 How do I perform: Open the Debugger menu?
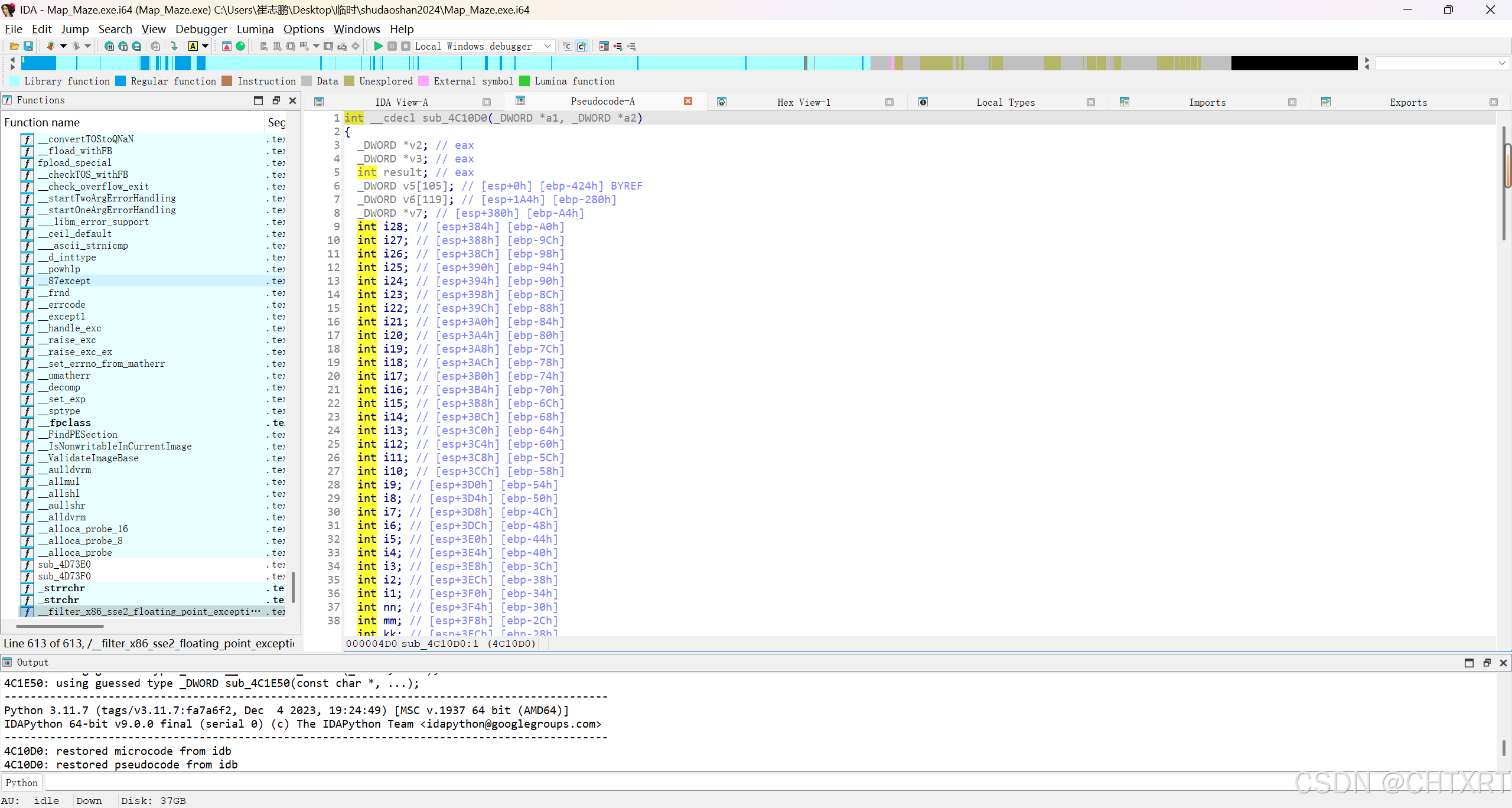click(x=201, y=29)
